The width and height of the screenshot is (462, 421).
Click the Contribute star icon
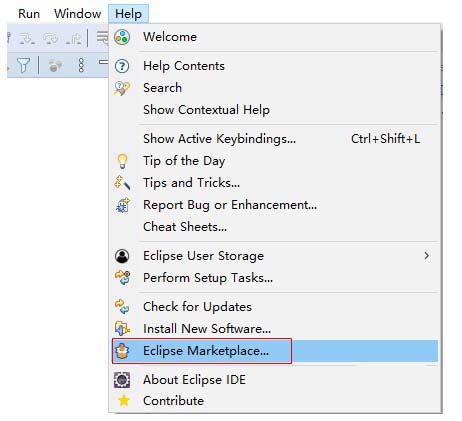(x=124, y=400)
